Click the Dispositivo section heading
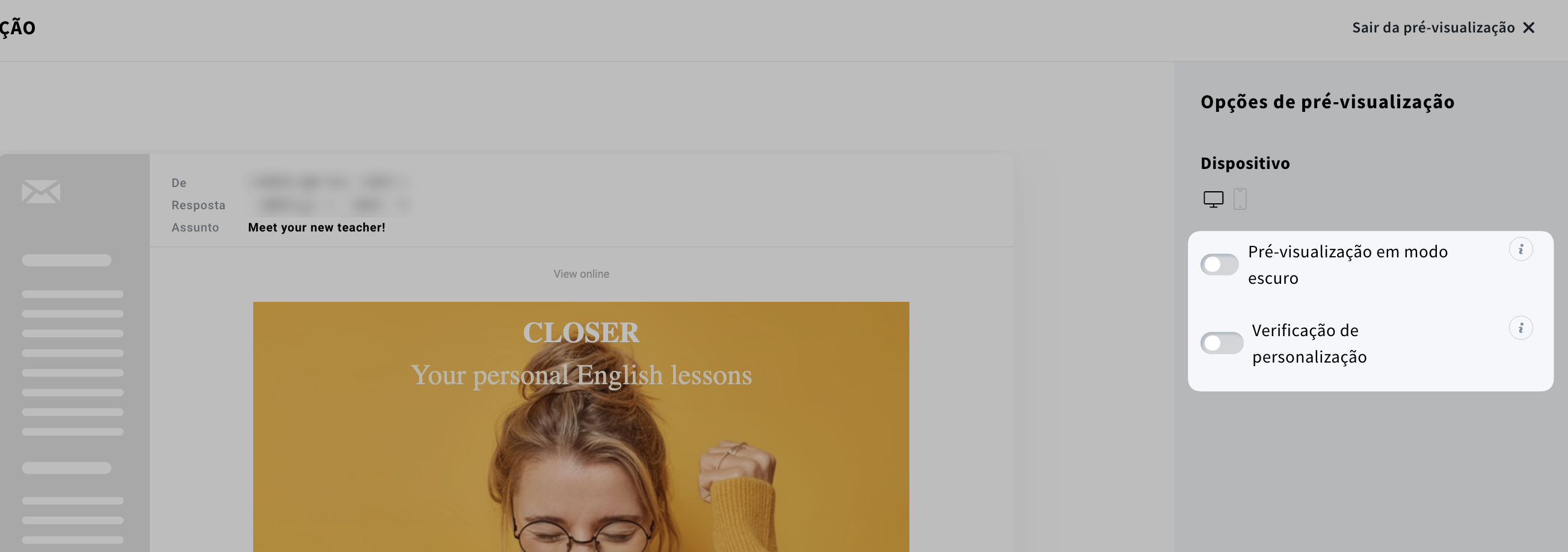 point(1245,163)
